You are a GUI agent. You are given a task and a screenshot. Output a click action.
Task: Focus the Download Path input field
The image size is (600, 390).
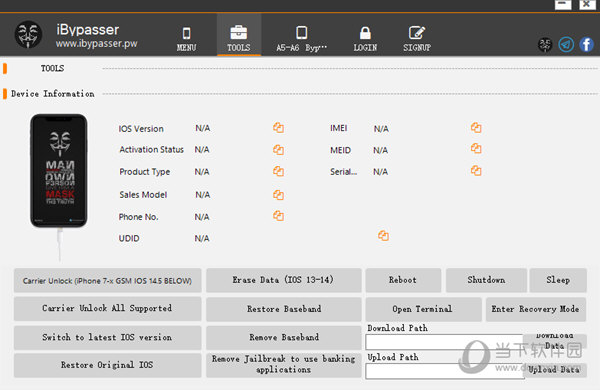click(x=444, y=342)
